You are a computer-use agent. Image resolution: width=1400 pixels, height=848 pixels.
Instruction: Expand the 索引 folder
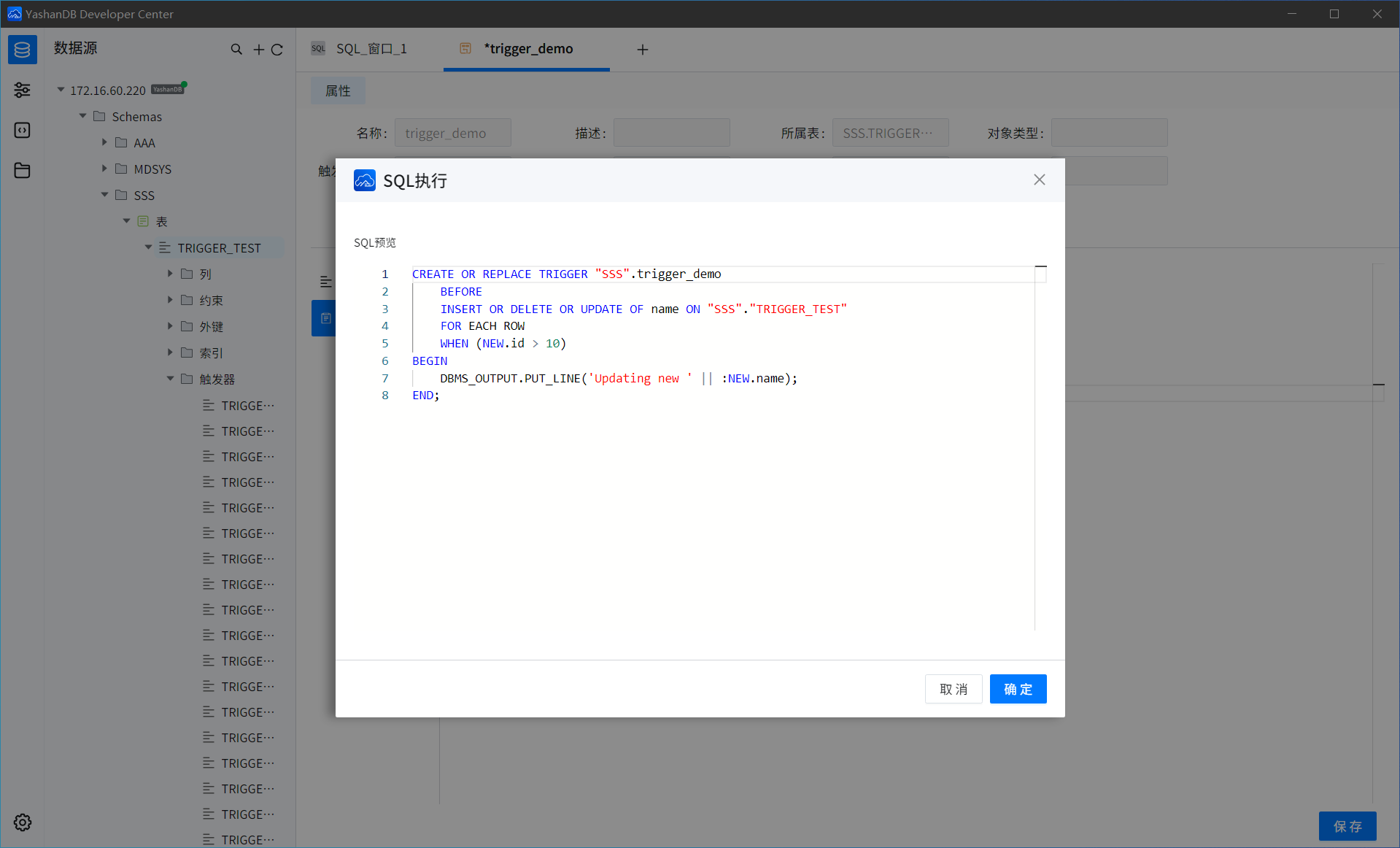(x=170, y=352)
